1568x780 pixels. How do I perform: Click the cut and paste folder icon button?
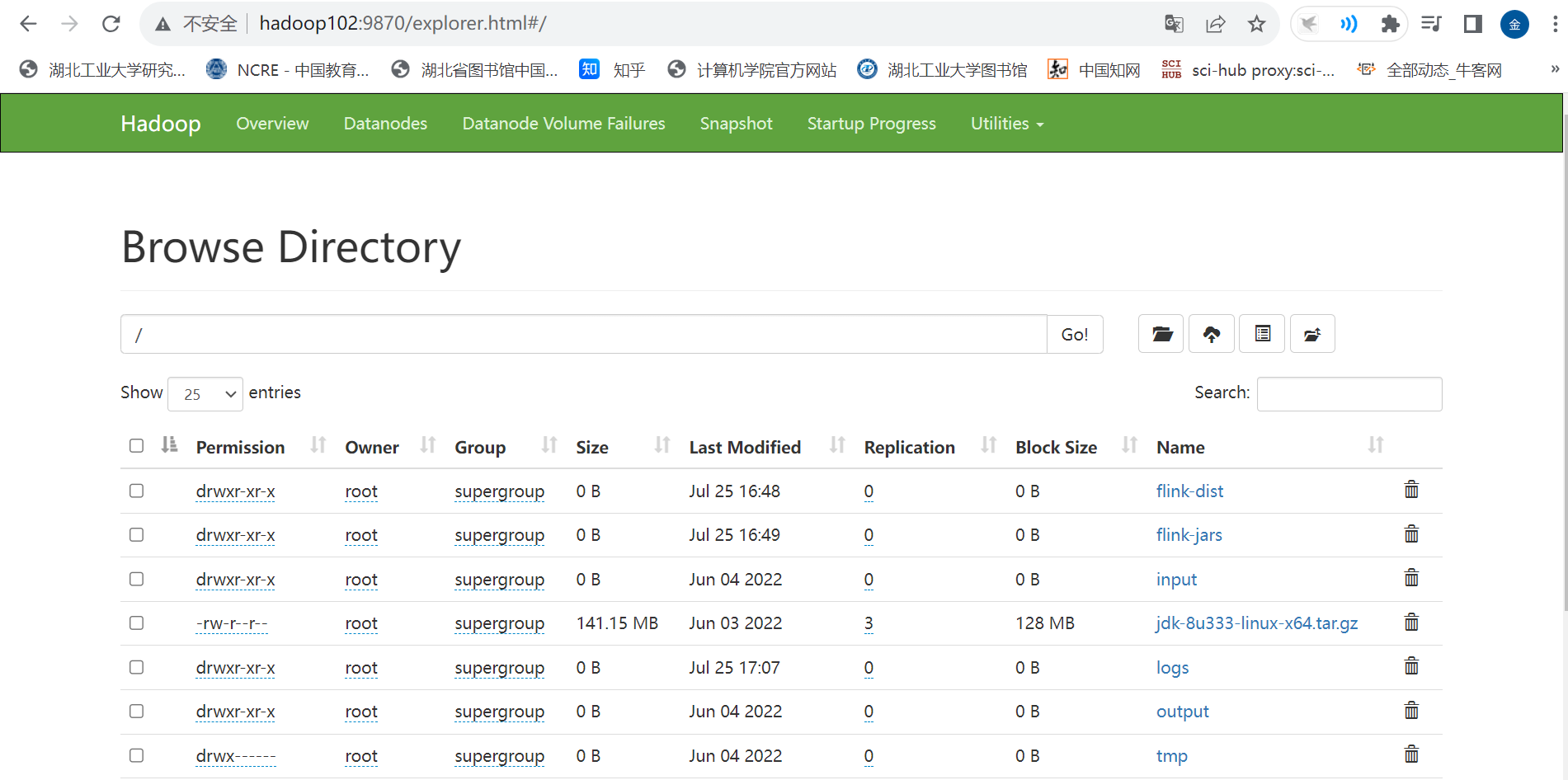tap(1312, 334)
